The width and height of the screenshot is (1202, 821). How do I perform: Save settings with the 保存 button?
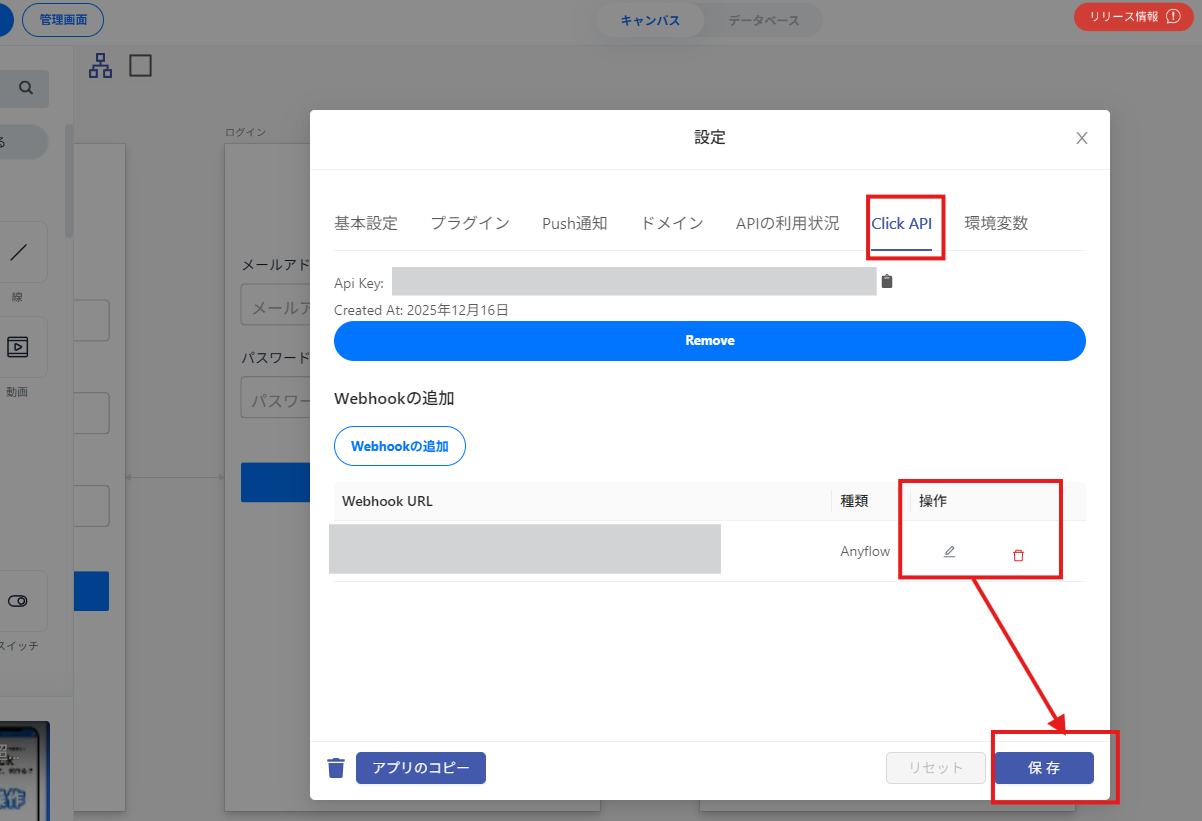[x=1043, y=768]
